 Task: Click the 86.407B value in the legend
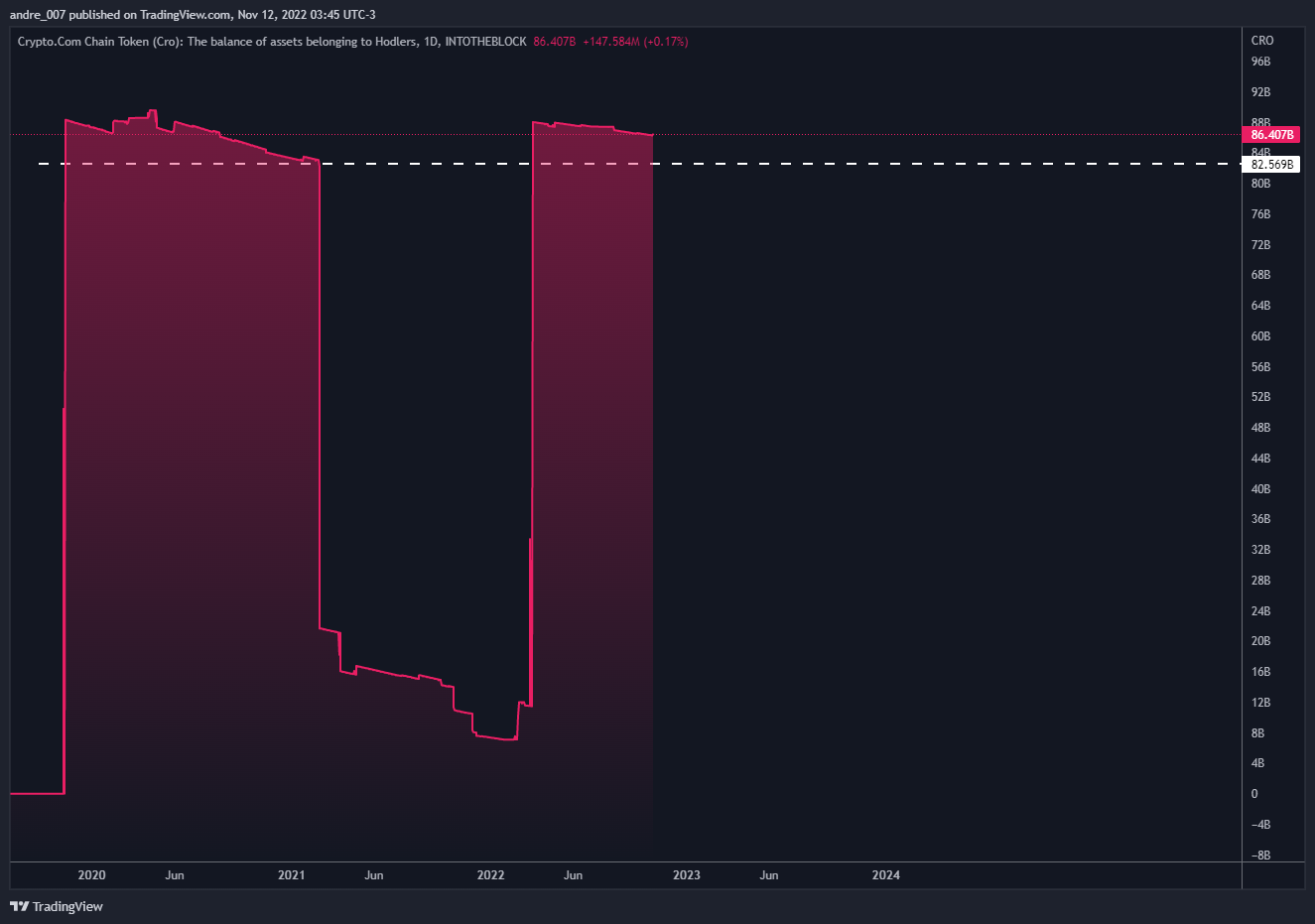click(554, 42)
